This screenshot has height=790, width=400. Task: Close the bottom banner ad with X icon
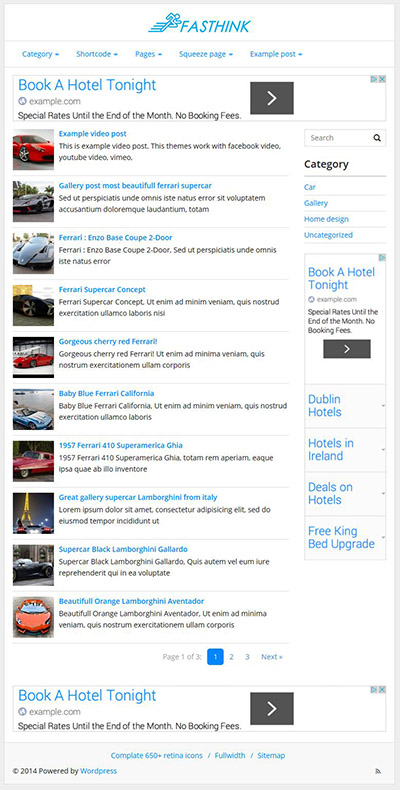382,689
